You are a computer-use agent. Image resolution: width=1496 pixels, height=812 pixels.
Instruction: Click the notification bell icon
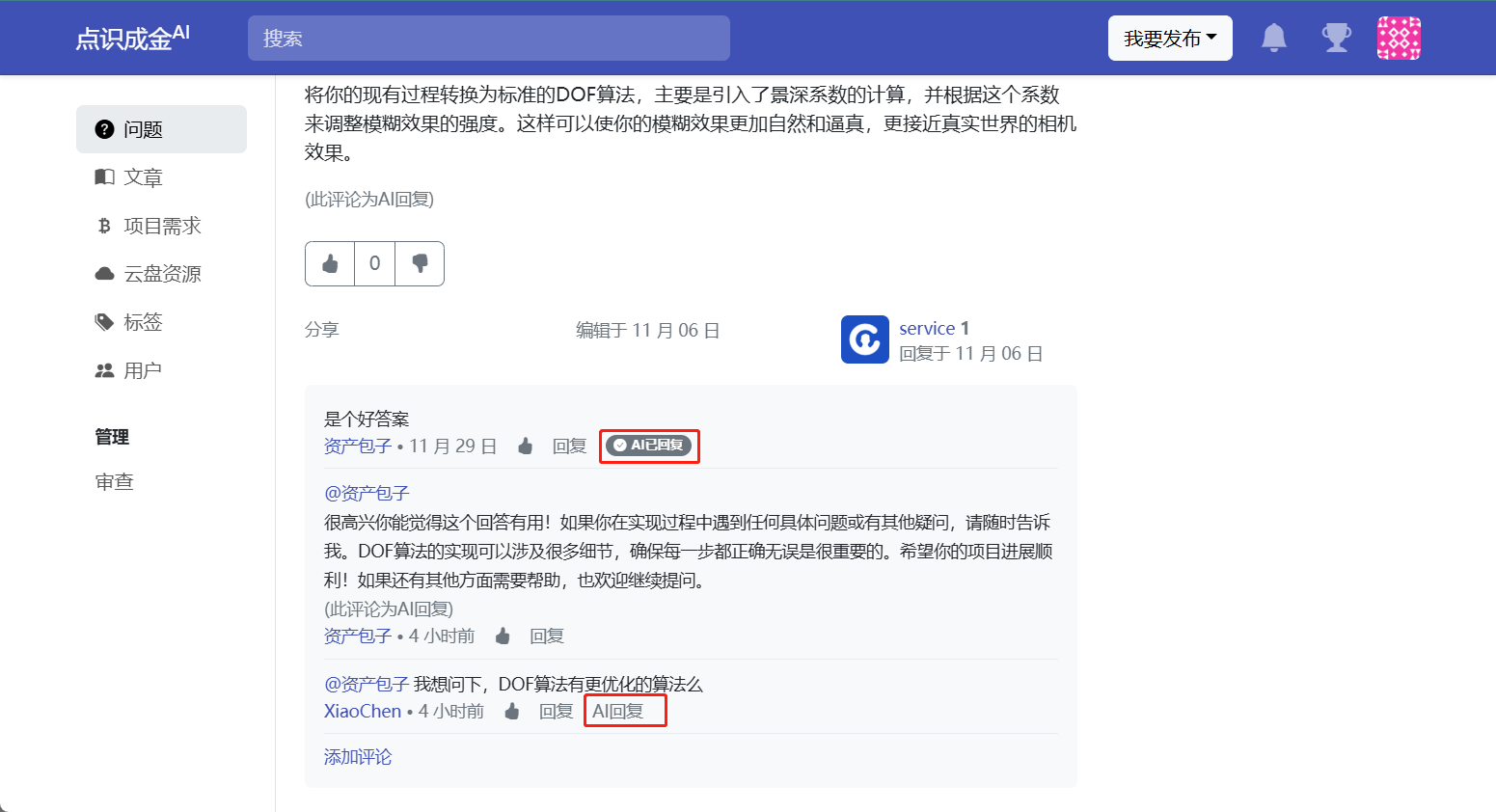(x=1274, y=39)
